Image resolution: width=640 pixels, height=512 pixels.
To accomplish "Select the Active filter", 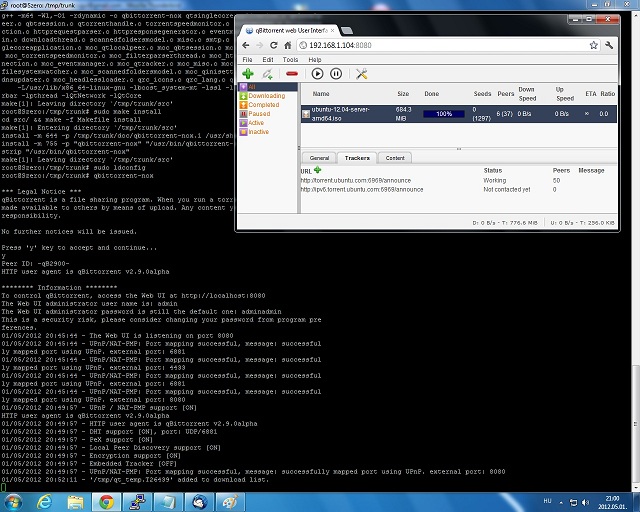I will pos(252,122).
